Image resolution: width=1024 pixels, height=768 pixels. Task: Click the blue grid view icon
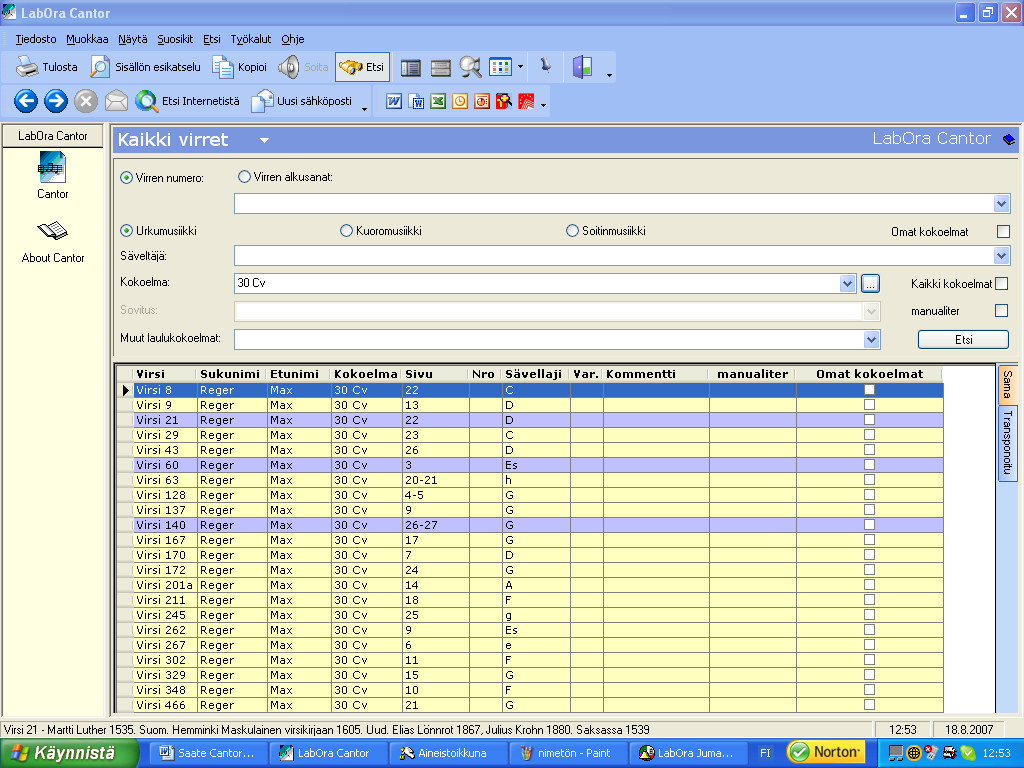[500, 67]
